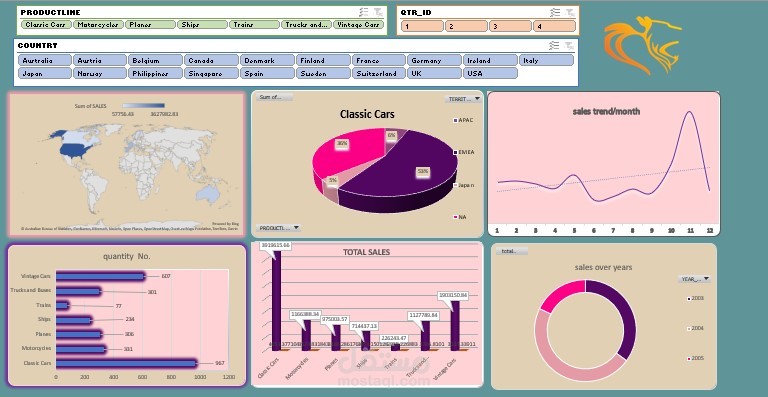Screen dimensions: 768x397
Task: Open the YEAR_ dropdown on donut chart
Action: (695, 279)
